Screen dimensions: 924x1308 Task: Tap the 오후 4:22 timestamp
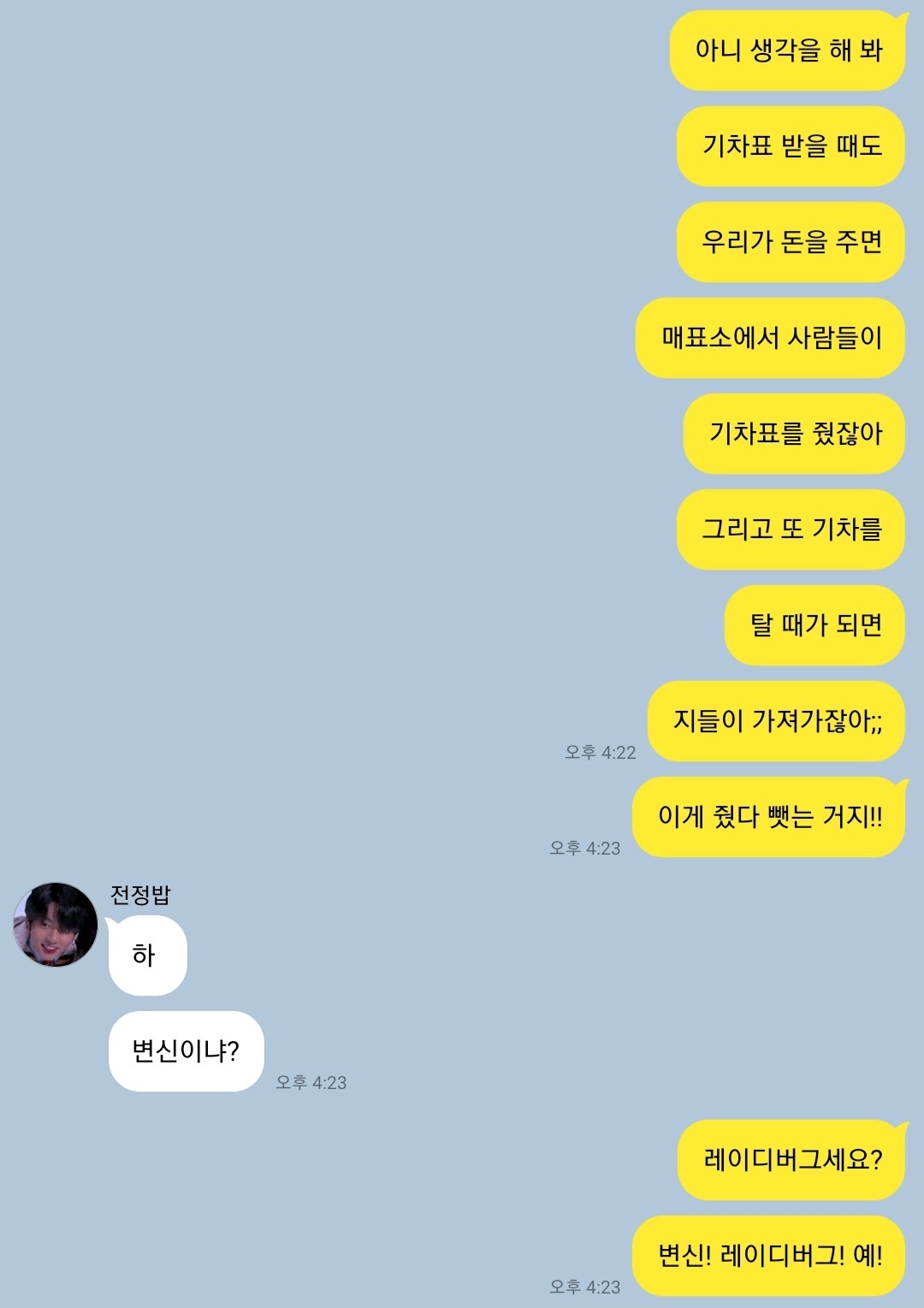(601, 753)
